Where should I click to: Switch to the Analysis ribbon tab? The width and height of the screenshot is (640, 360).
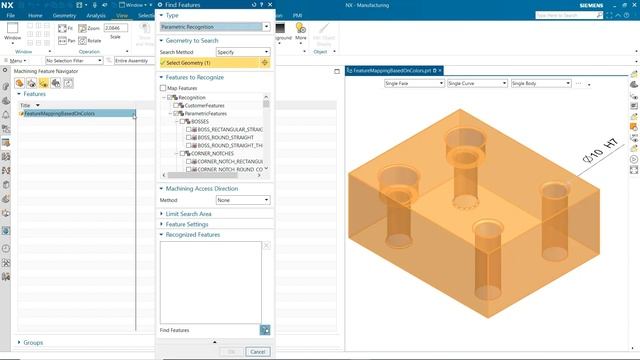(96, 16)
